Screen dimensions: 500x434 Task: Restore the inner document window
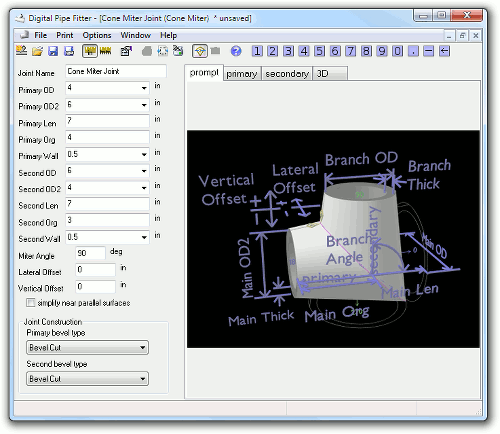click(x=462, y=35)
